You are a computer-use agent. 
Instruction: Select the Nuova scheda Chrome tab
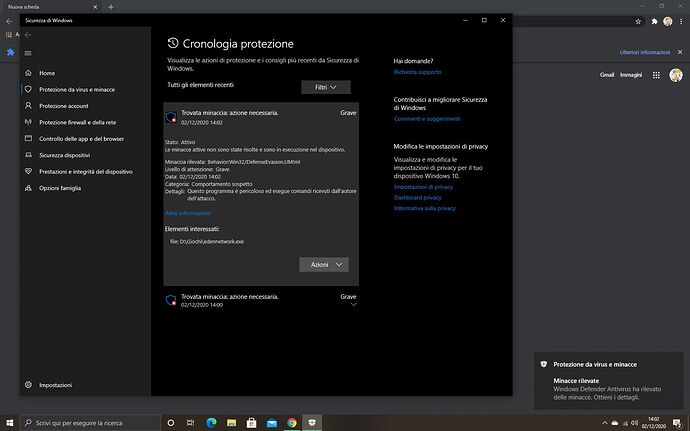[x=52, y=7]
